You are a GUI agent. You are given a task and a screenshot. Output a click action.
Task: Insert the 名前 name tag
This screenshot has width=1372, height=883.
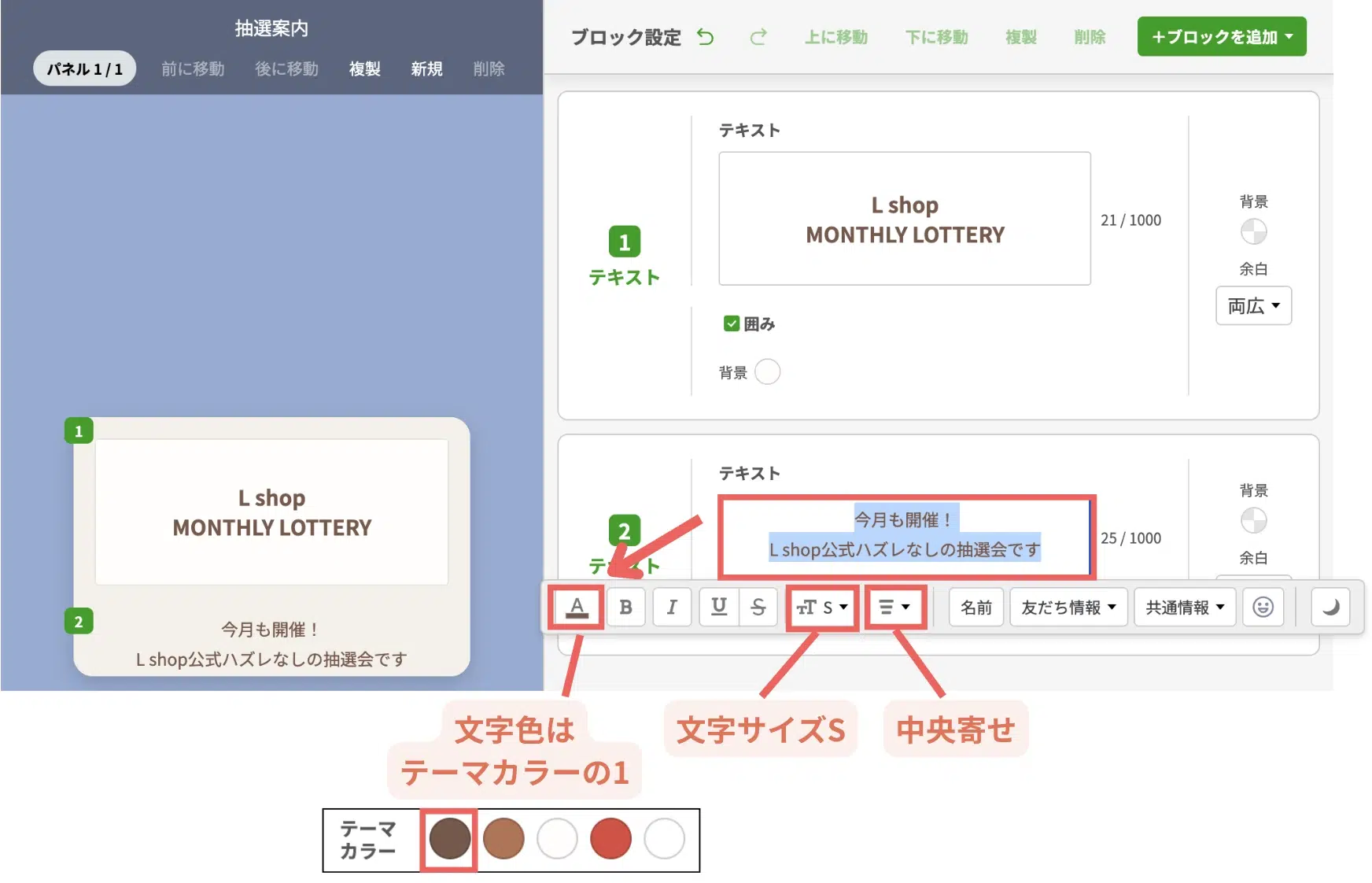[976, 608]
